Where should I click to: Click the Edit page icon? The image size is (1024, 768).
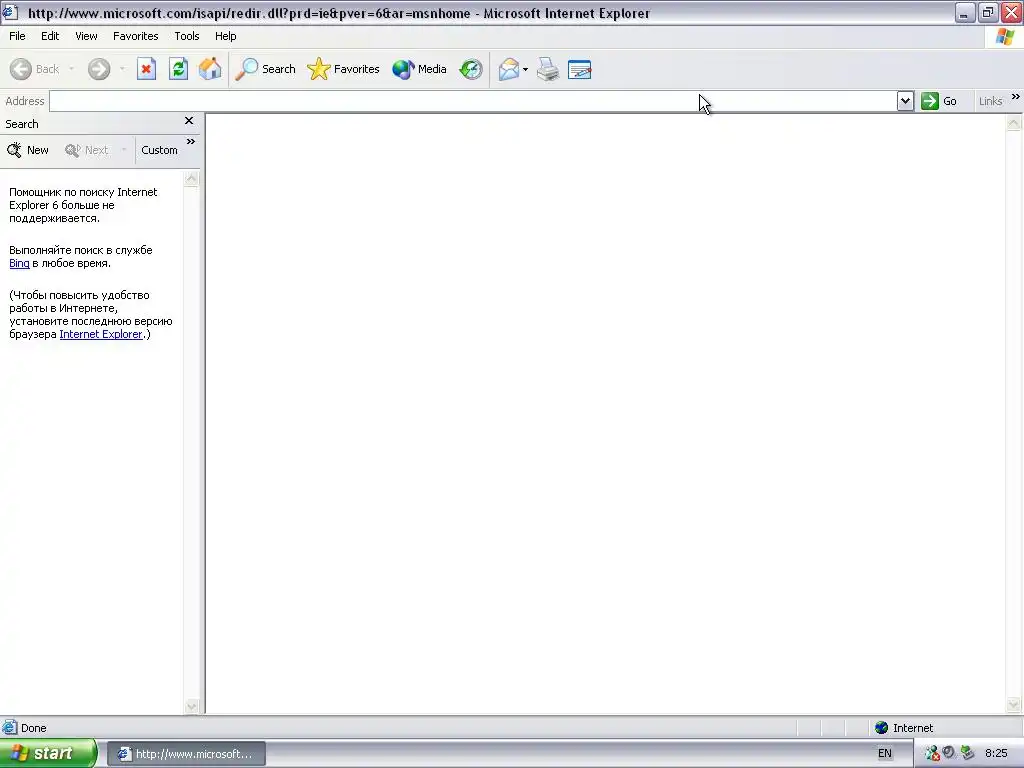tap(580, 69)
